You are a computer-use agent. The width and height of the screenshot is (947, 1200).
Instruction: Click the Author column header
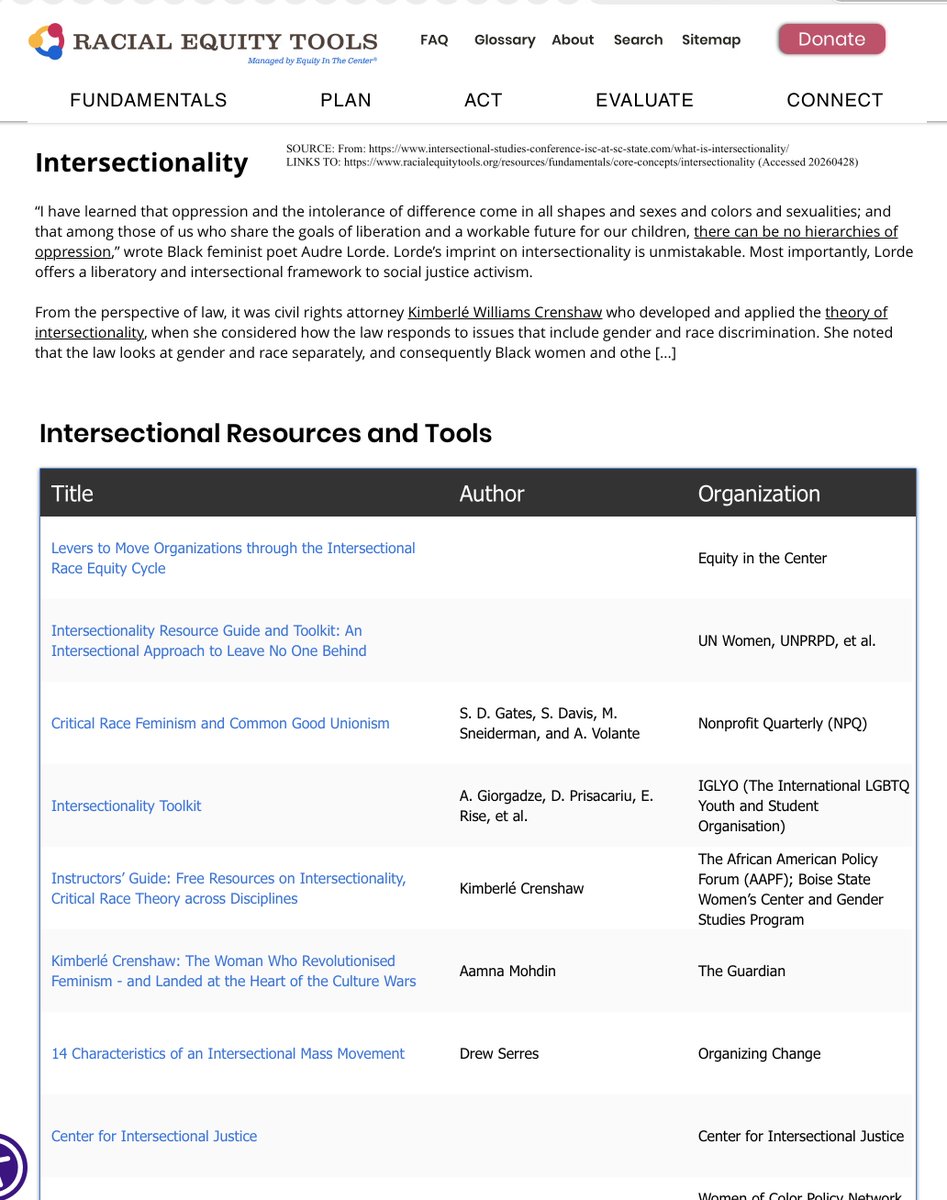click(492, 493)
